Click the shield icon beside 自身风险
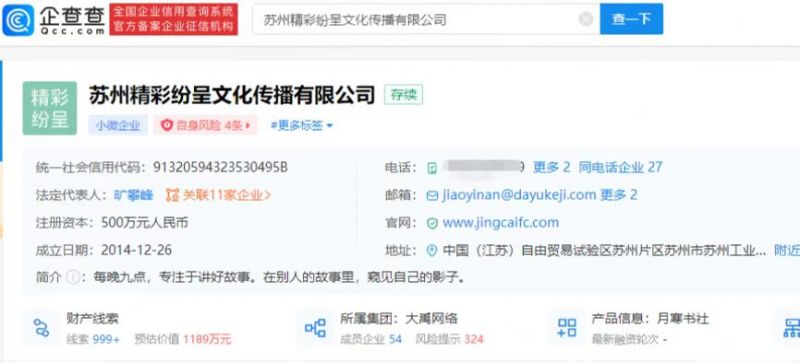800x363 pixels. pyautogui.click(x=167, y=125)
